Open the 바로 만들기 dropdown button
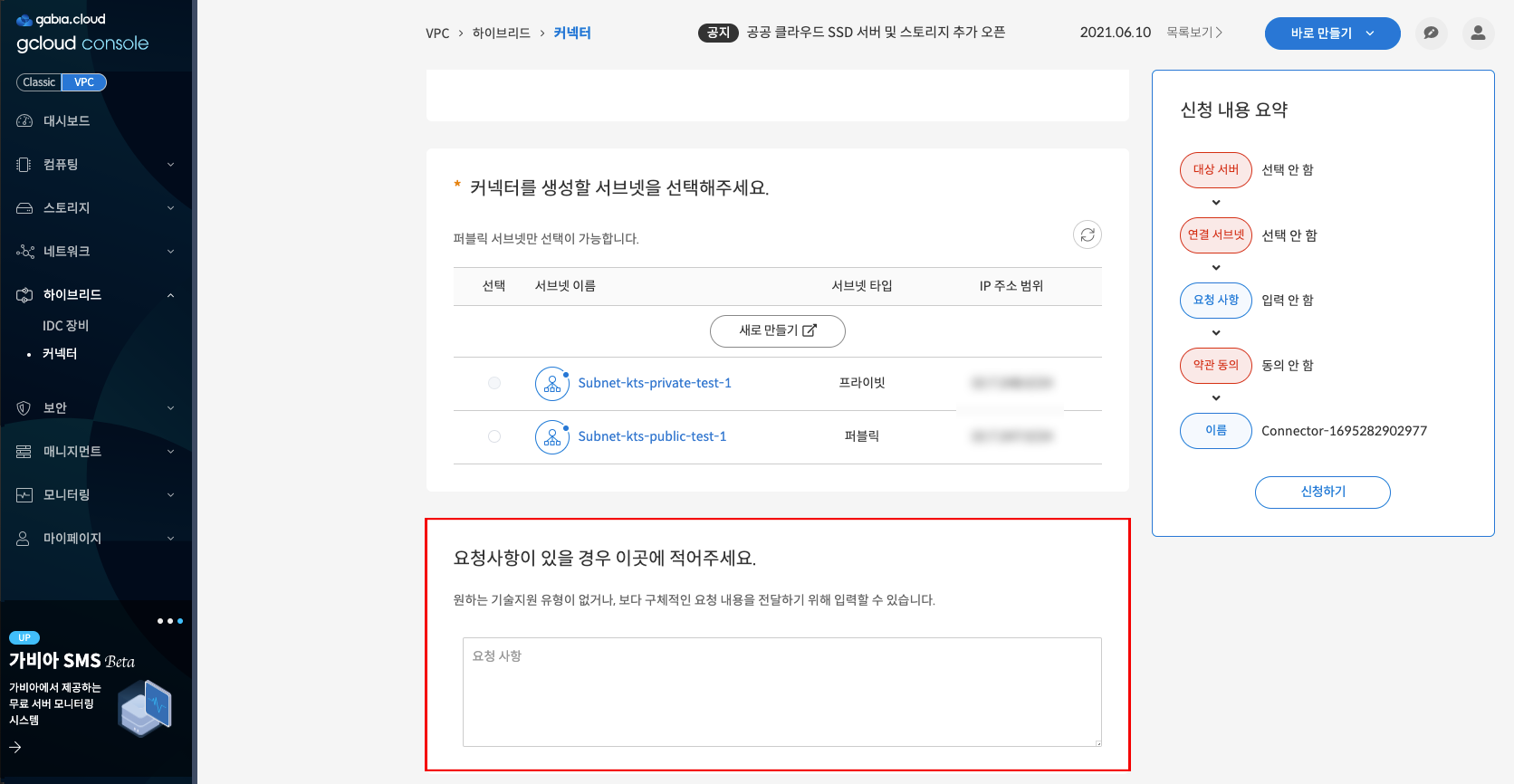Viewport: 1514px width, 784px height. pyautogui.click(x=1331, y=33)
